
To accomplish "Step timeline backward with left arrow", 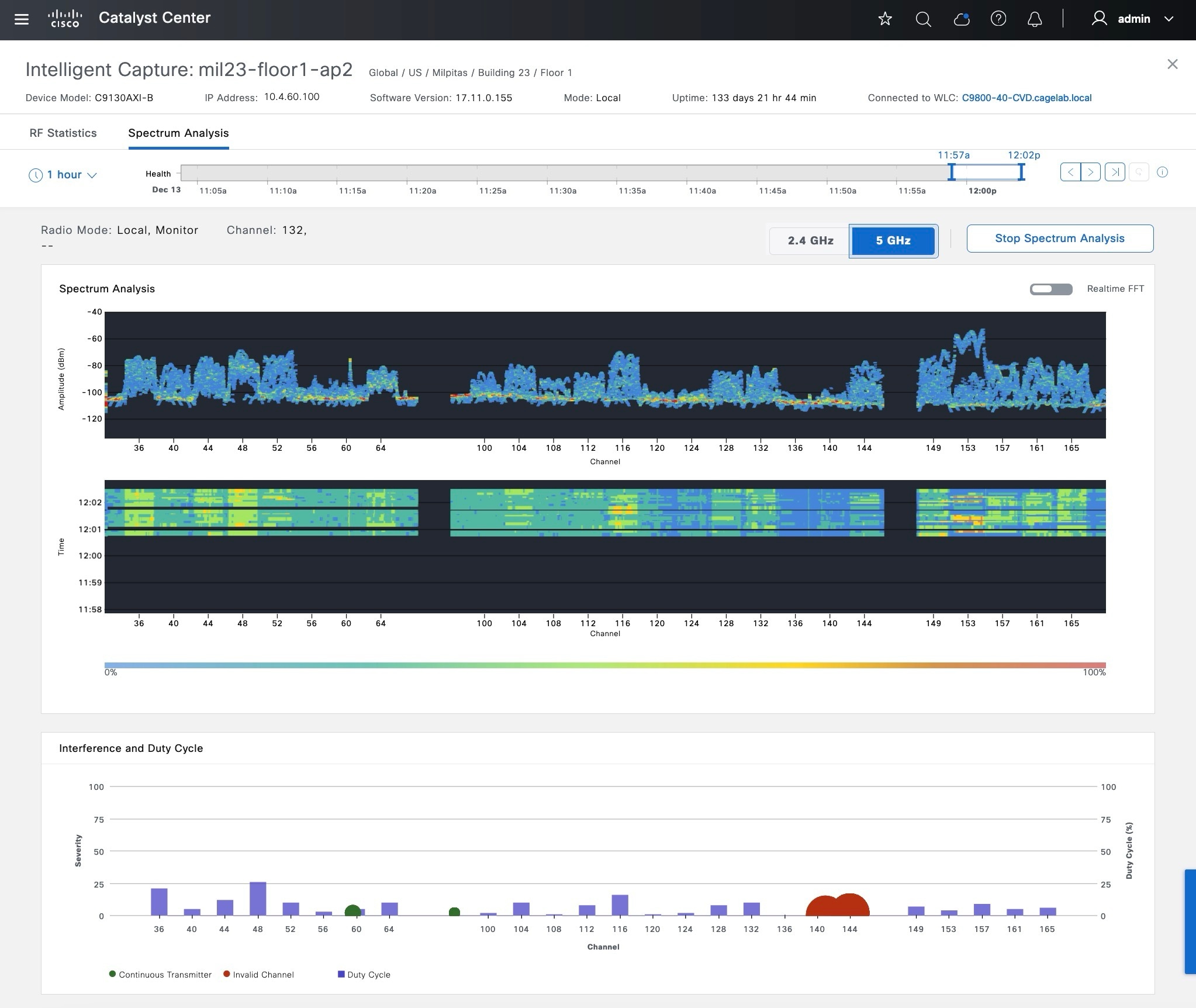I will click(x=1070, y=172).
